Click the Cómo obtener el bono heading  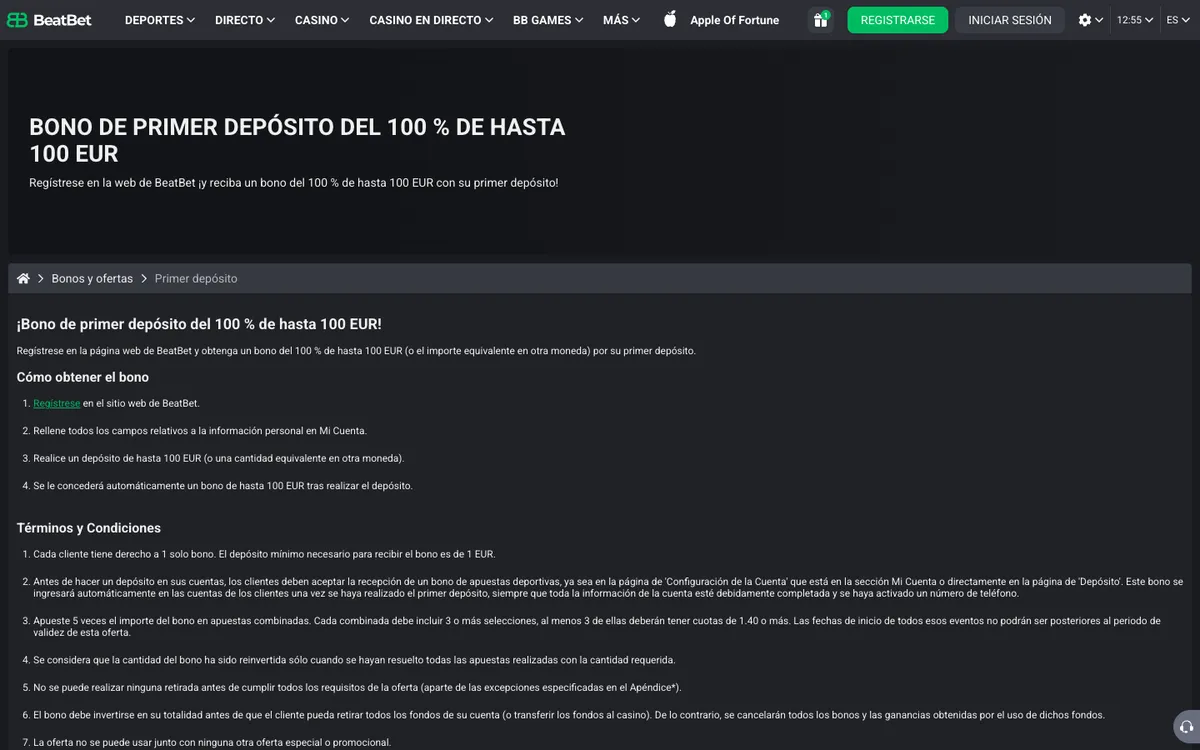83,377
